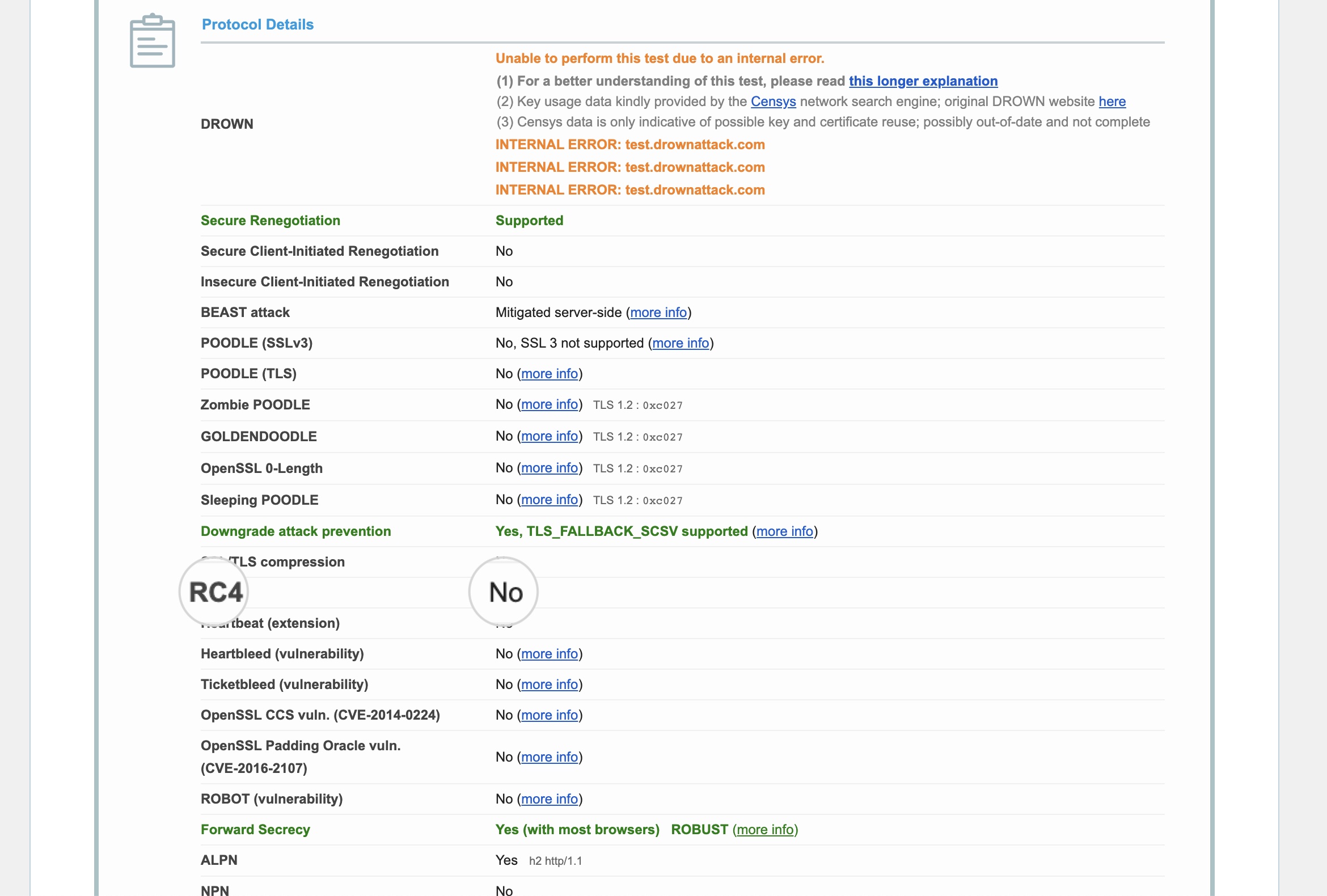Click more info for GOLDENDOODLE
The height and width of the screenshot is (896, 1327).
coord(550,436)
